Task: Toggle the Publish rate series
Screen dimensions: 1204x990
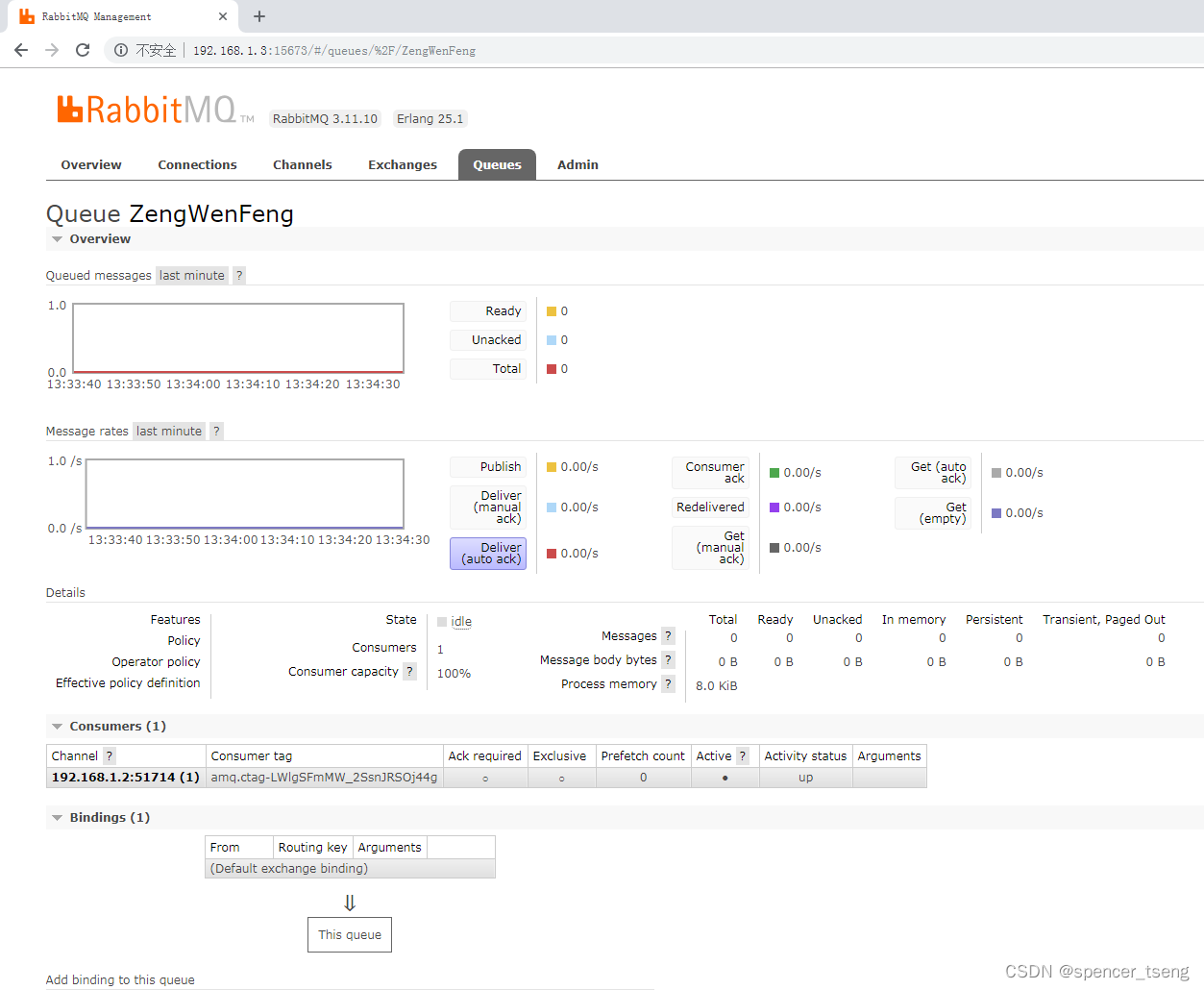Action: (488, 466)
